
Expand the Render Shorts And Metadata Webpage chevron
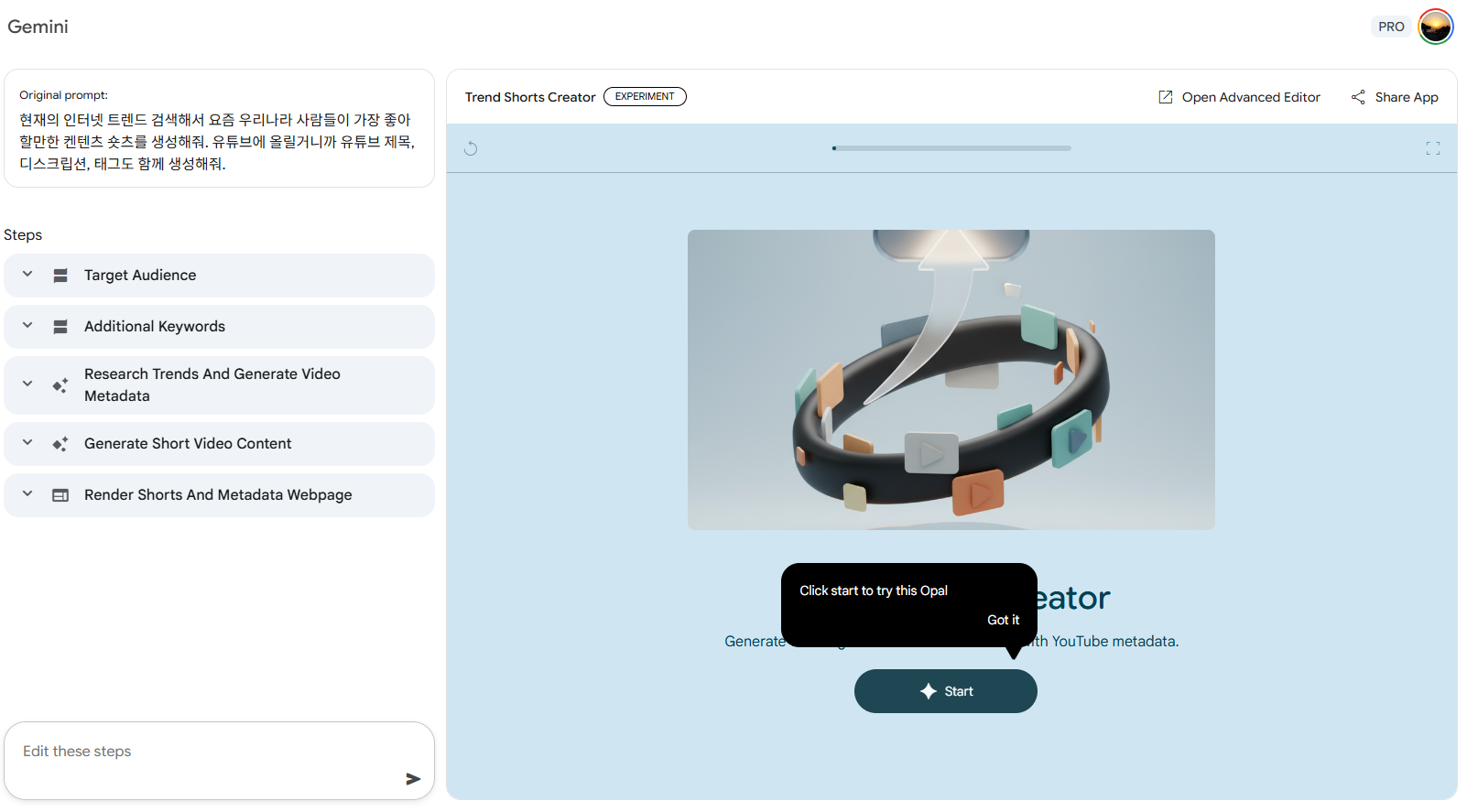click(x=27, y=493)
